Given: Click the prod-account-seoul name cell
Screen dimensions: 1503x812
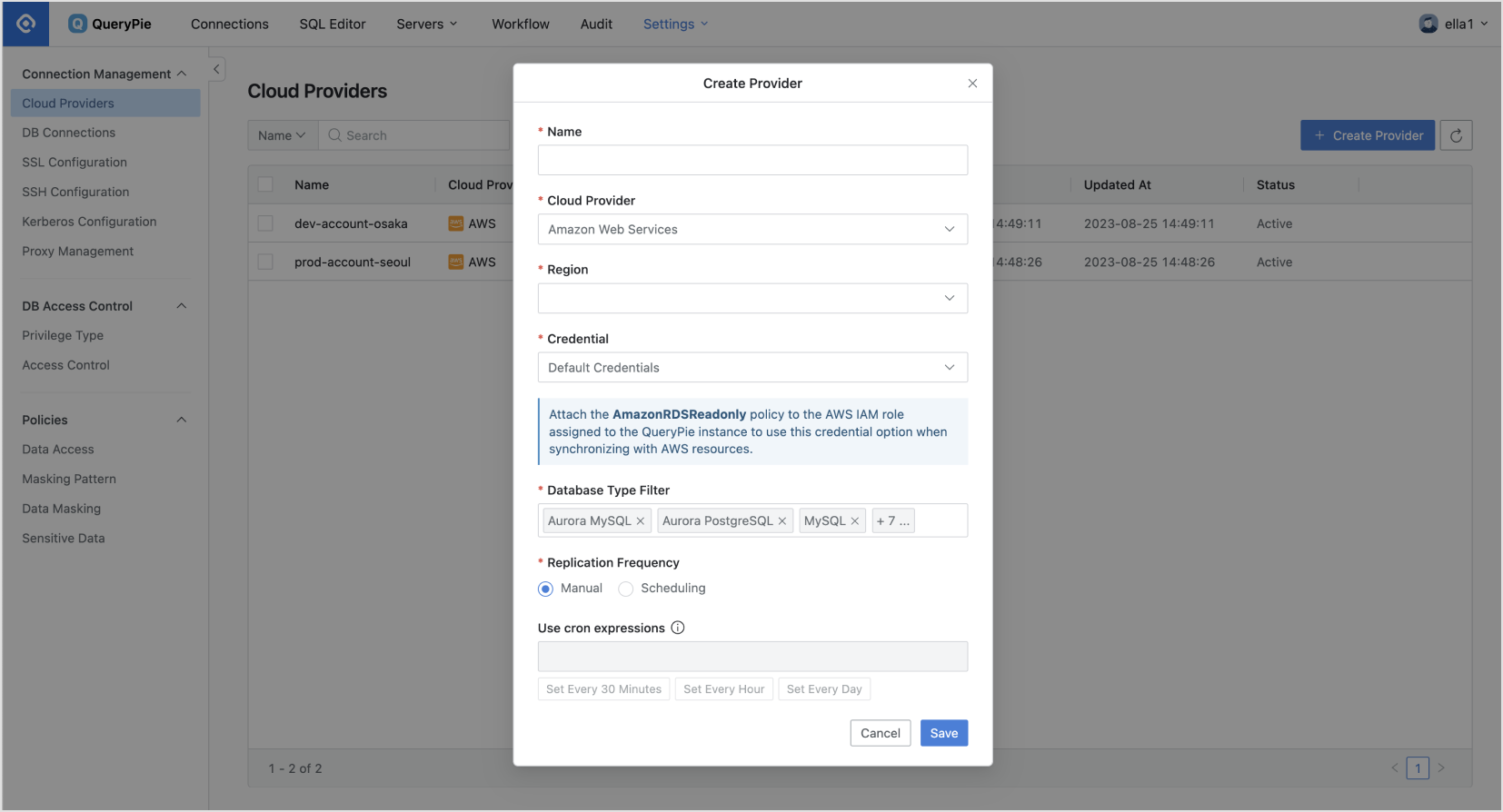Looking at the screenshot, I should click(353, 262).
